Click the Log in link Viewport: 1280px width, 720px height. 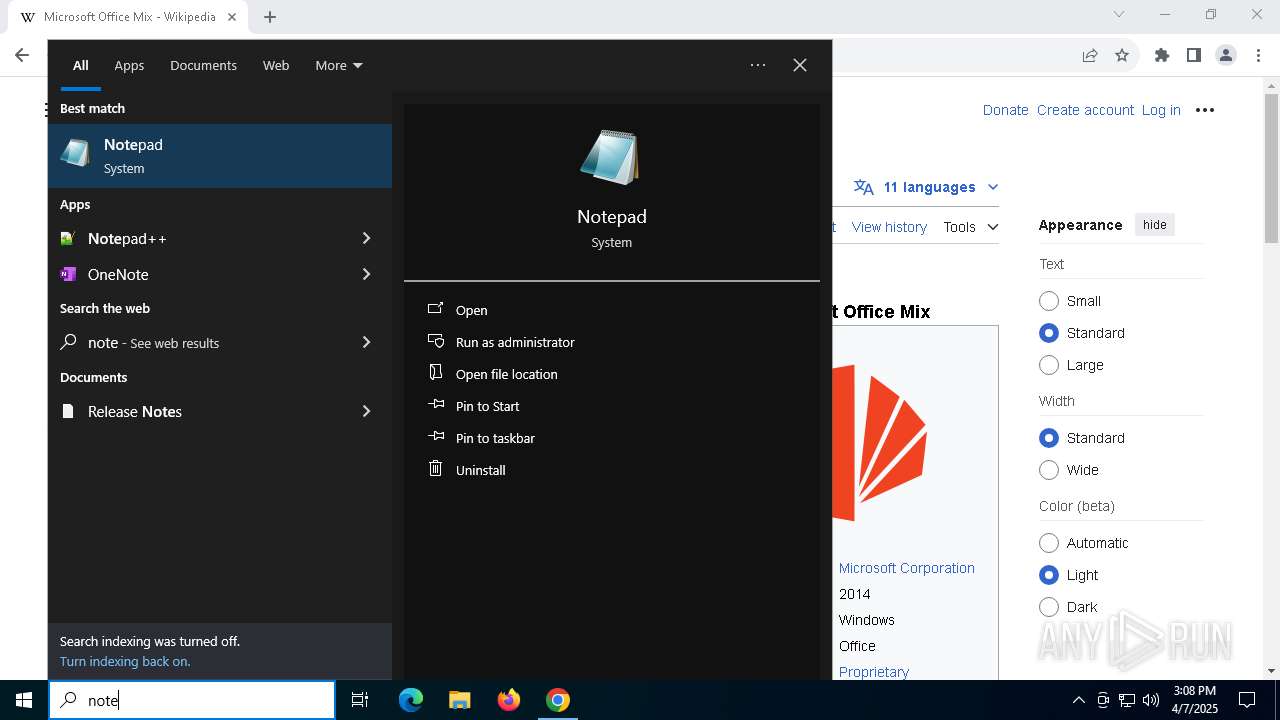pos(1161,110)
